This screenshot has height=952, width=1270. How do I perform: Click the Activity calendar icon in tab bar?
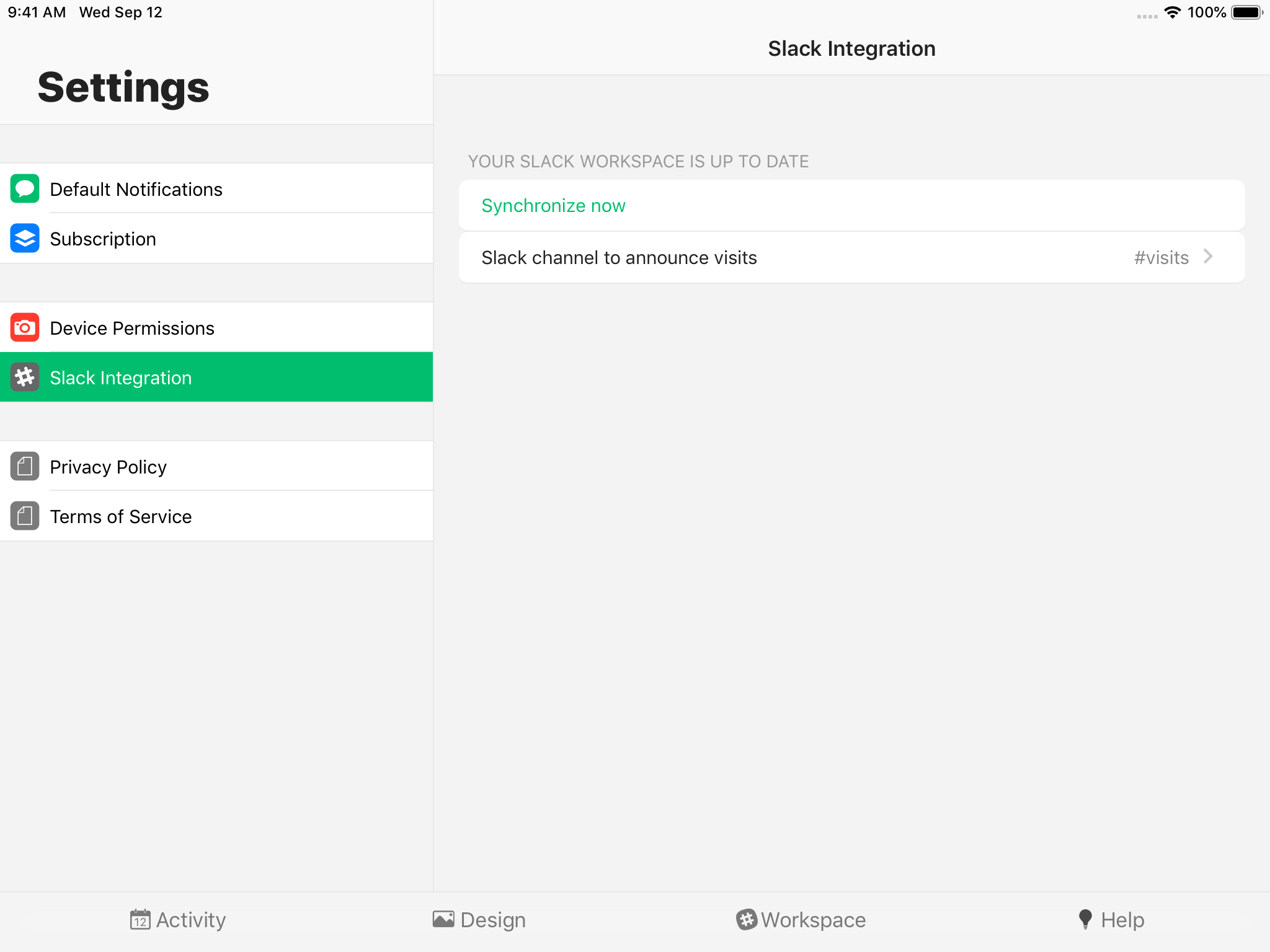coord(140,920)
